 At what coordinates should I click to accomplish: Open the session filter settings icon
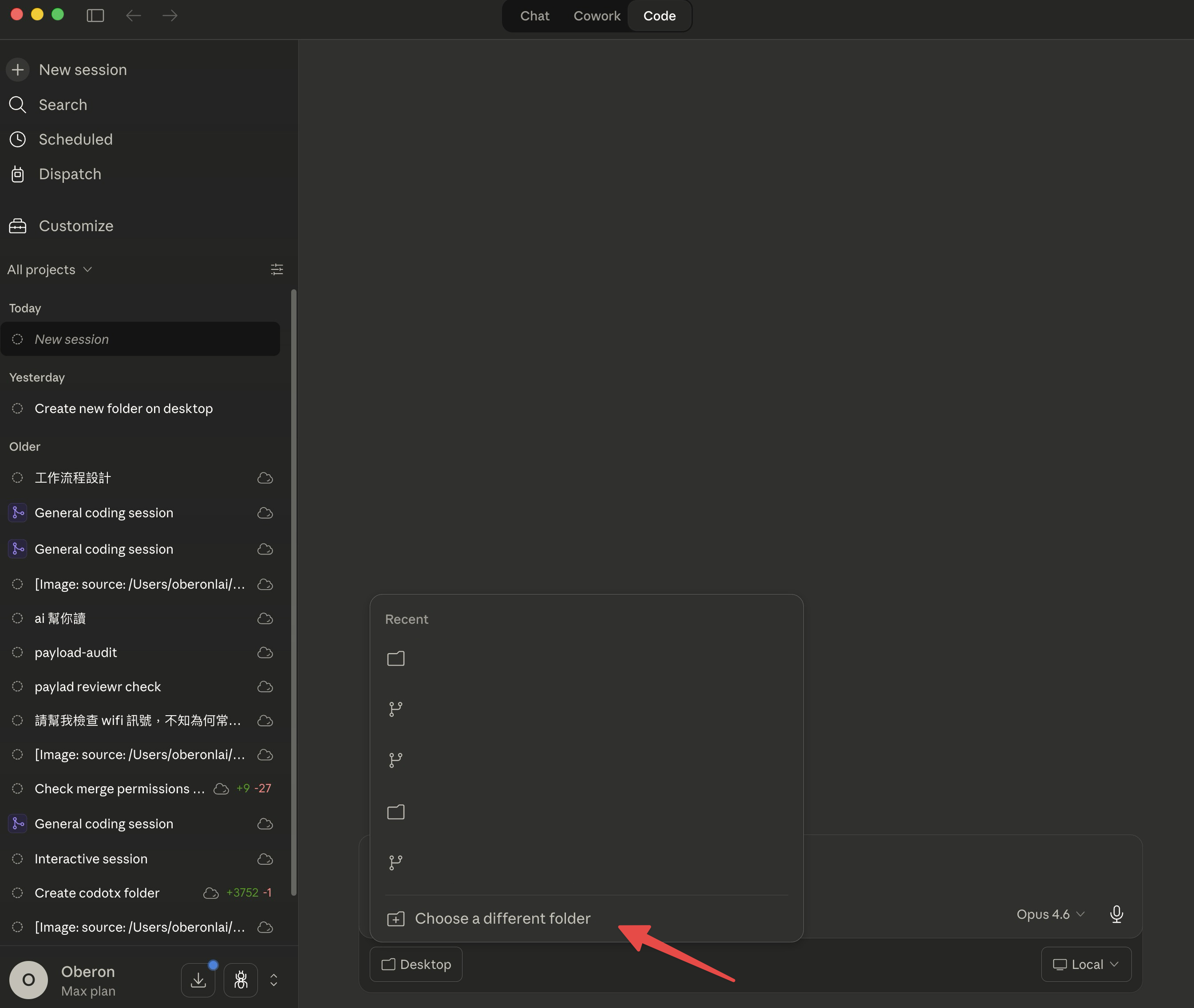277,269
